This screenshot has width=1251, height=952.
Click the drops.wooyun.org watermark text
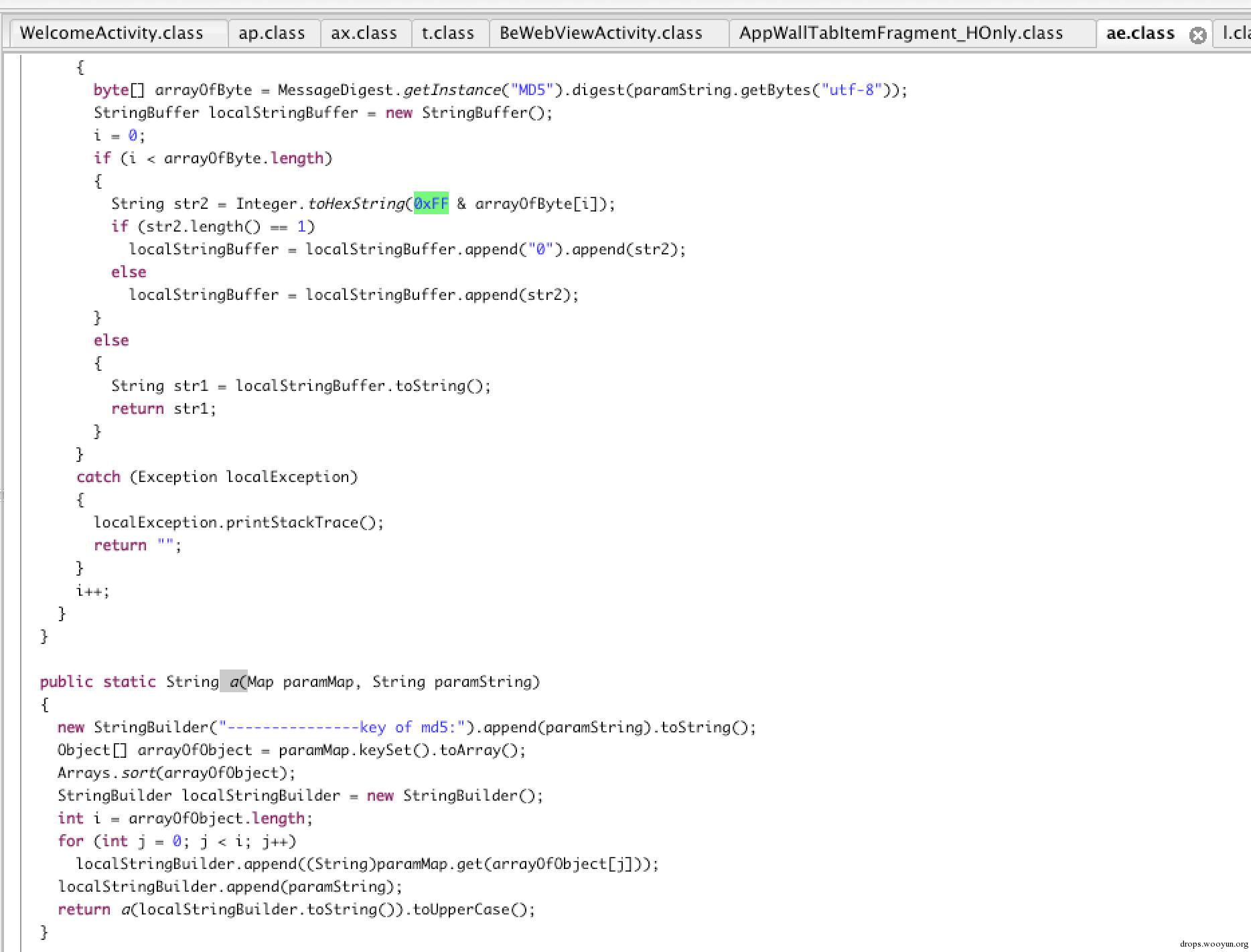point(1213,944)
